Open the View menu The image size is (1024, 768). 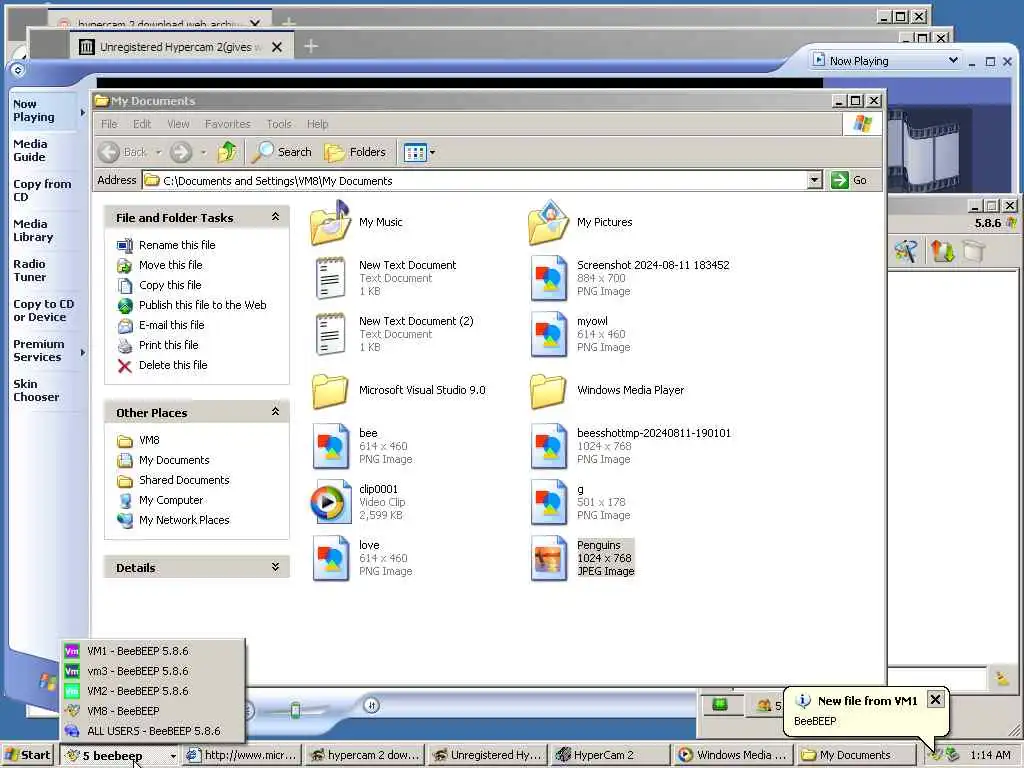(178, 124)
